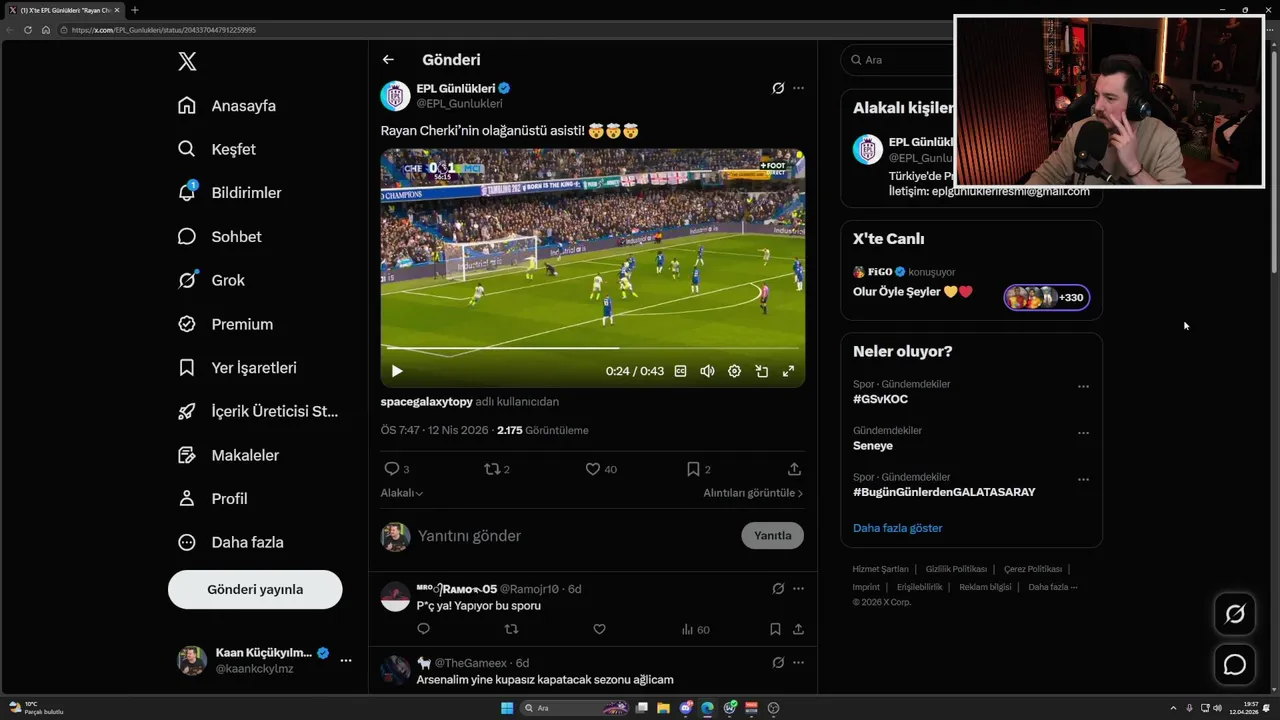
Task: Open Makaleler in the sidebar
Action: coord(229,455)
